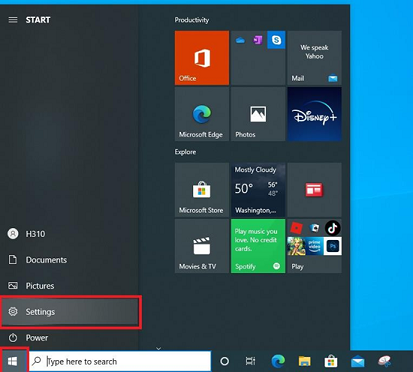Open Mail from the taskbar
413x372 pixels.
tap(357, 362)
